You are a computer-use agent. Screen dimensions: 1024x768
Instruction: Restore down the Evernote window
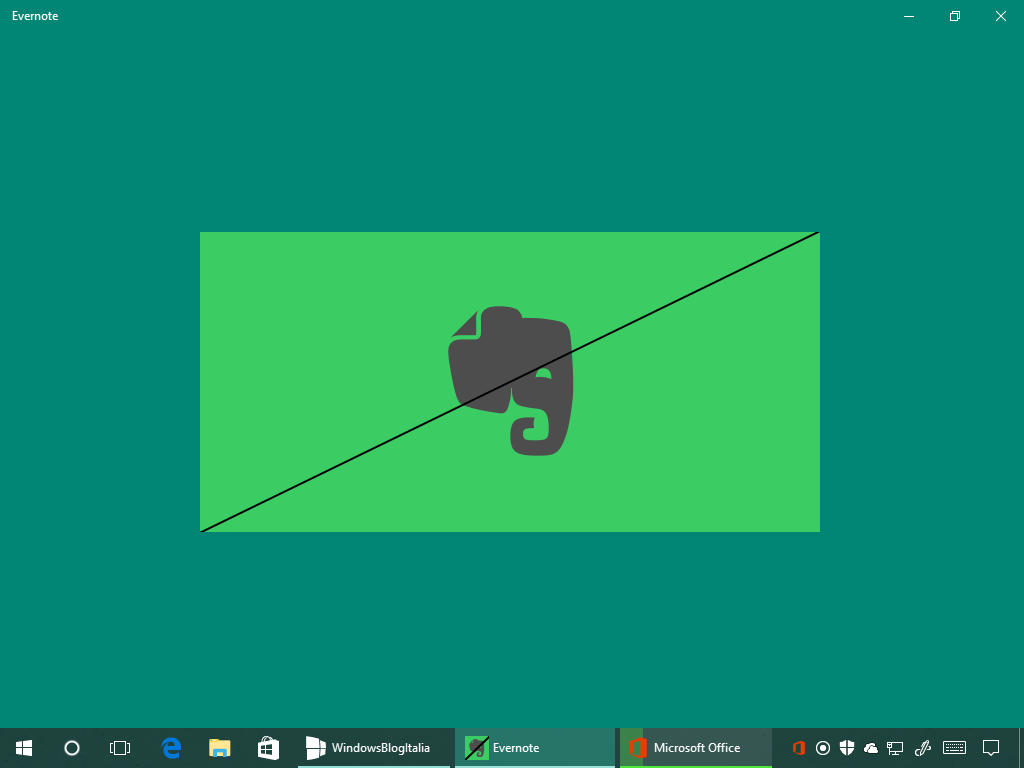point(955,16)
